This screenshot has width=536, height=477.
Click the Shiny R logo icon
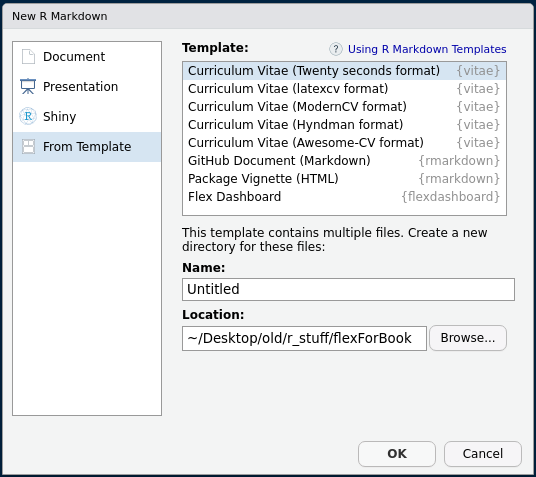coord(28,116)
